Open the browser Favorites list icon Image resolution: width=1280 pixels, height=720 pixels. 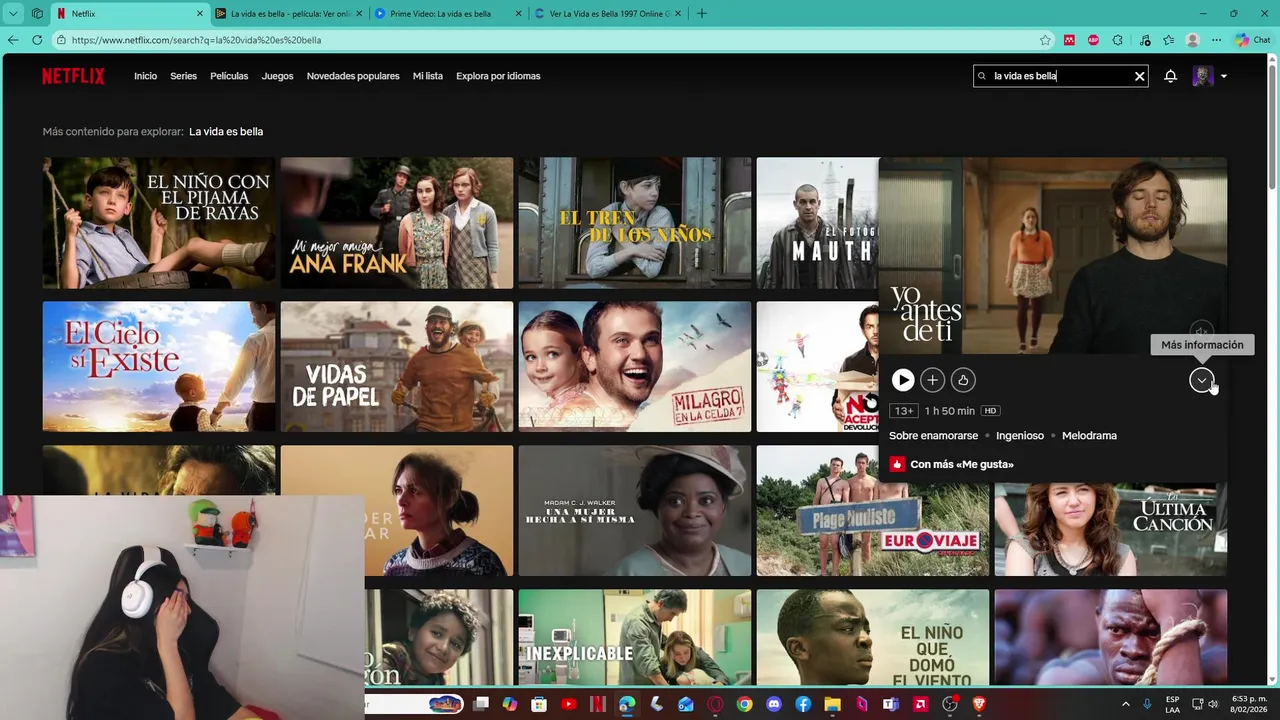pos(1168,40)
